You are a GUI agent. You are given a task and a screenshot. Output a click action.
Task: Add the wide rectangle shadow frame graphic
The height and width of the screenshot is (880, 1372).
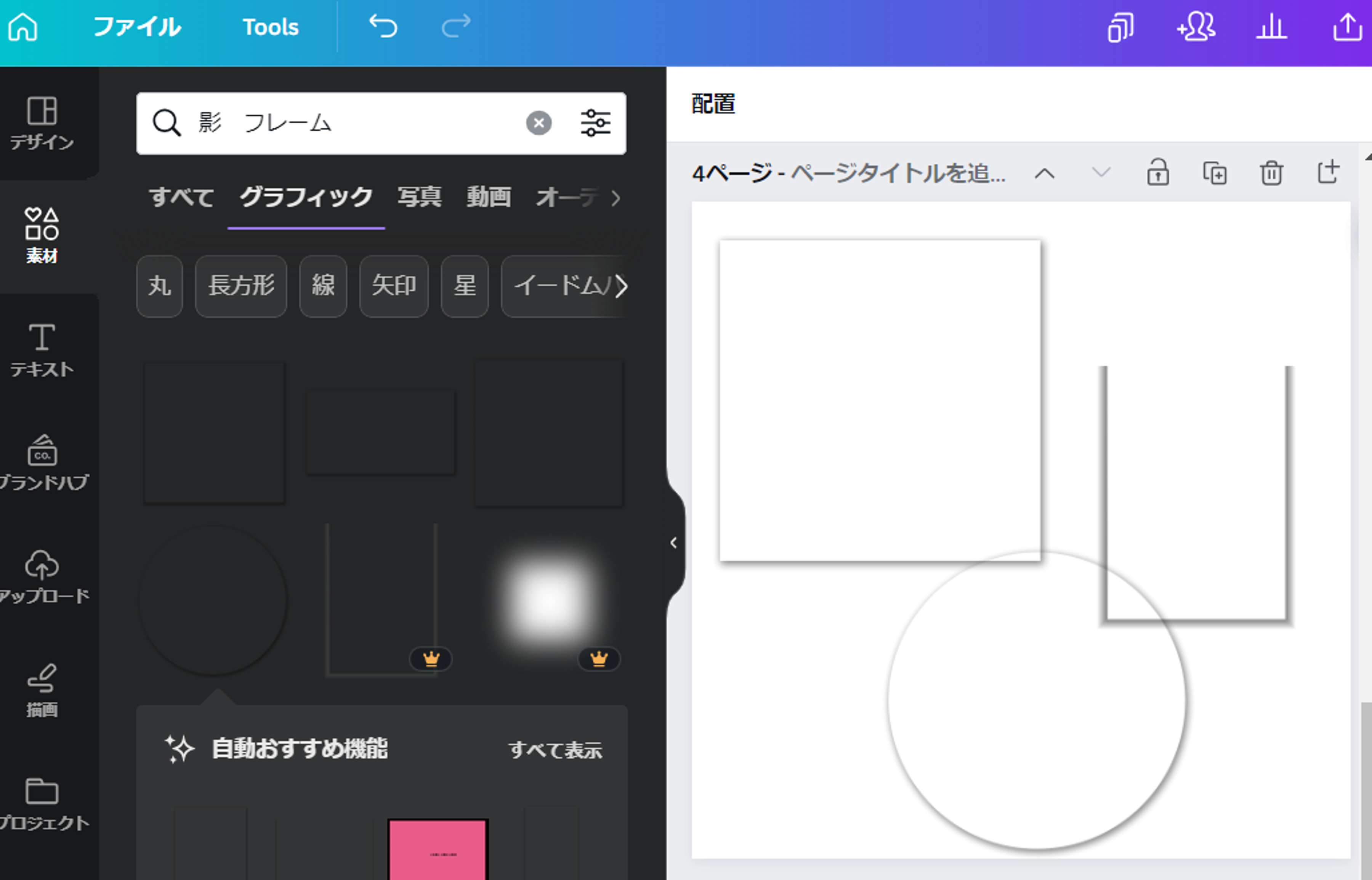point(381,432)
